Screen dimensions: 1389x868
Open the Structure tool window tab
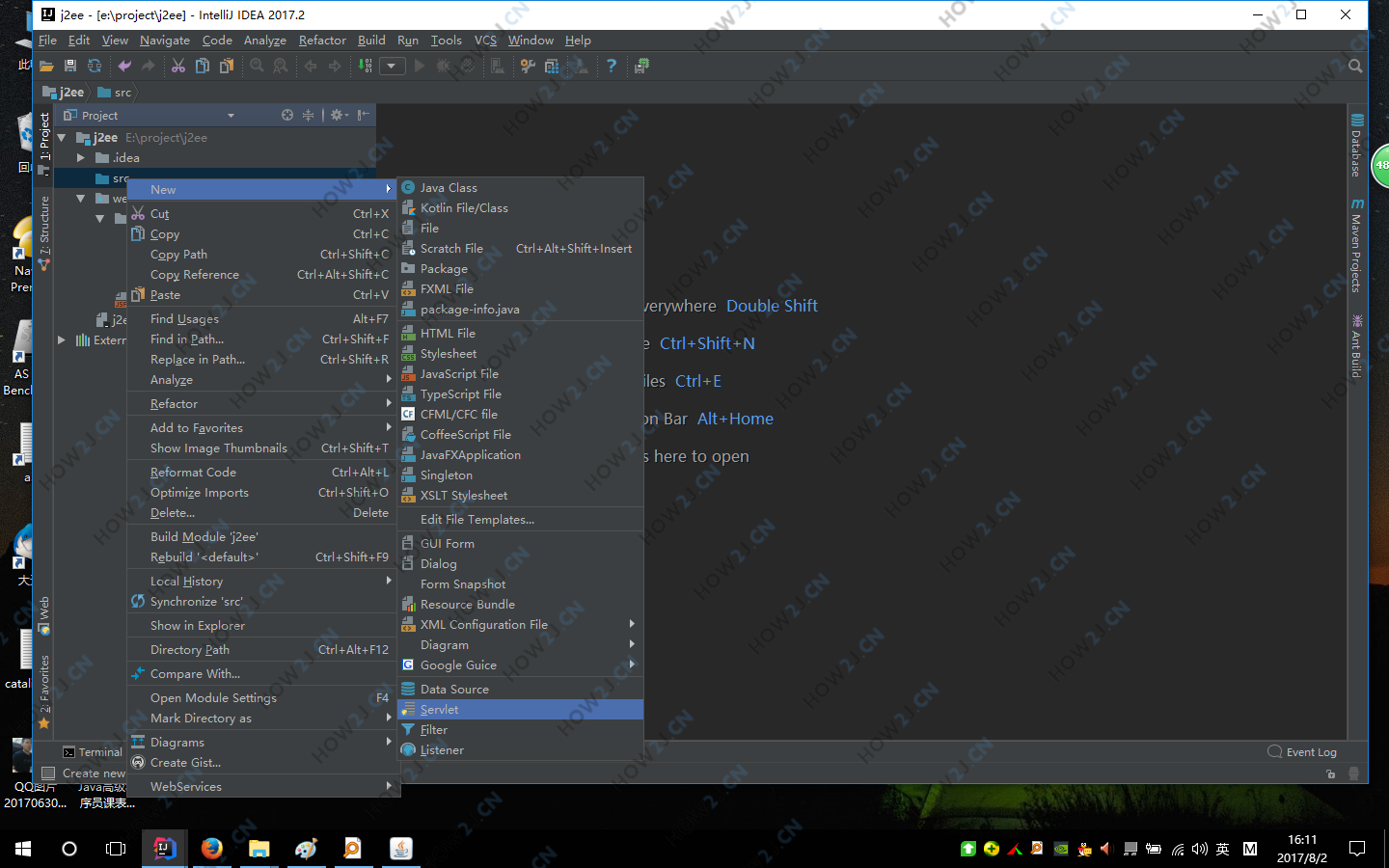pos(44,231)
